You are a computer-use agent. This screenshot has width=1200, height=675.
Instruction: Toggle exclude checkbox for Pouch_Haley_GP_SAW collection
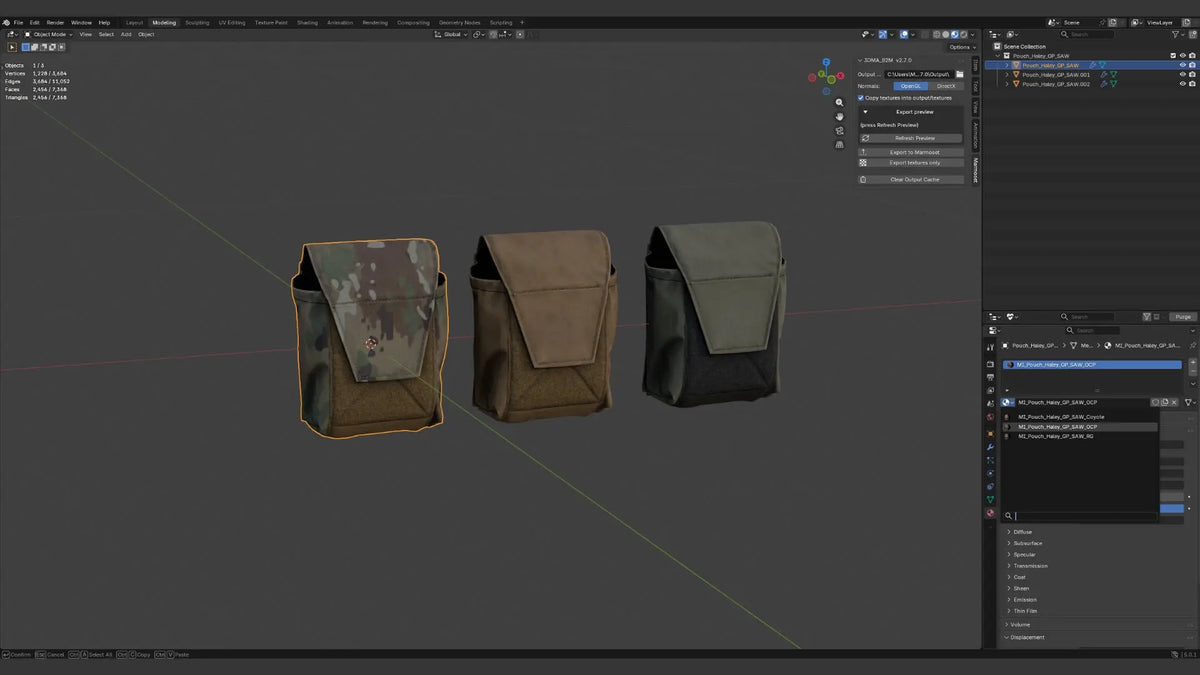[1173, 56]
